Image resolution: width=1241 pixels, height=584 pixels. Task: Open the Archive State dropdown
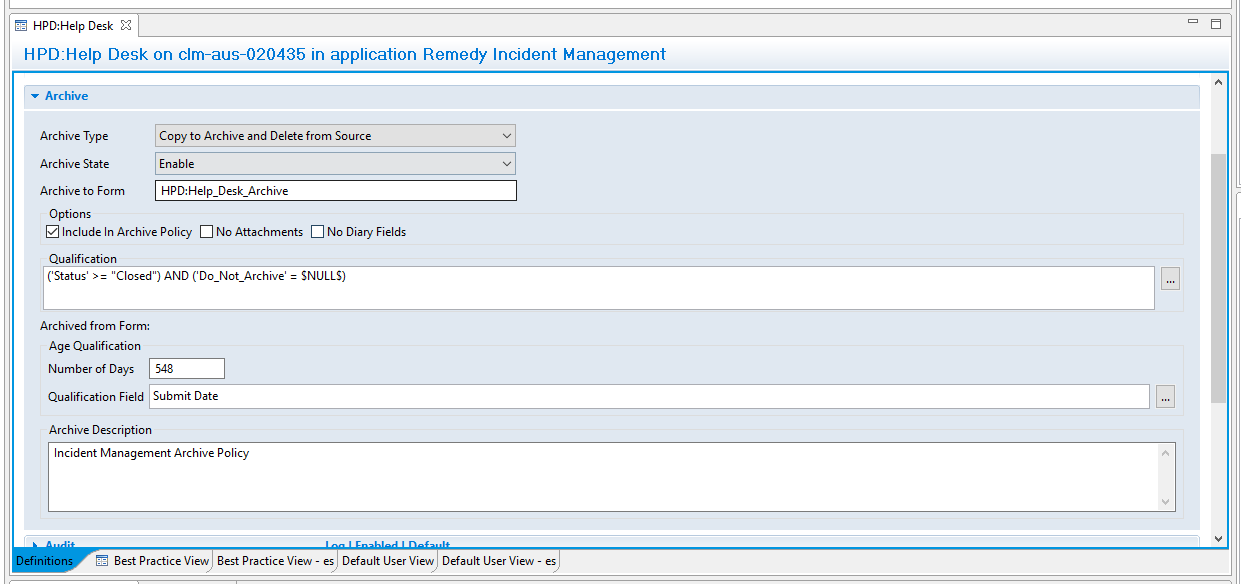coord(335,164)
